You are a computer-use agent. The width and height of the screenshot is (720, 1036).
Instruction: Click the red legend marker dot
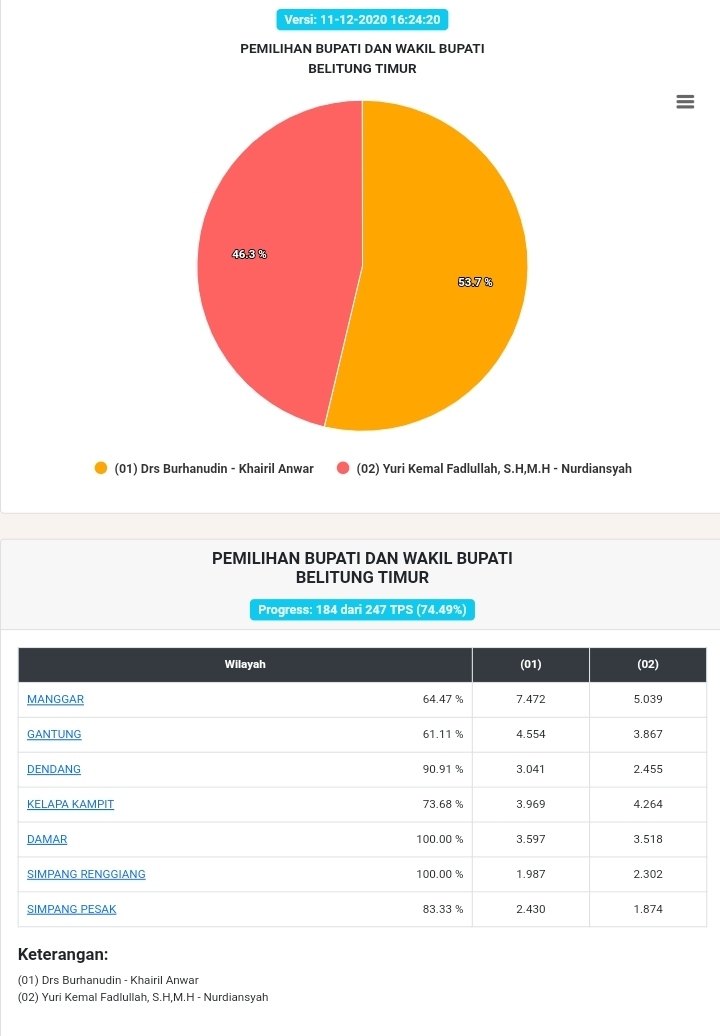pyautogui.click(x=343, y=468)
